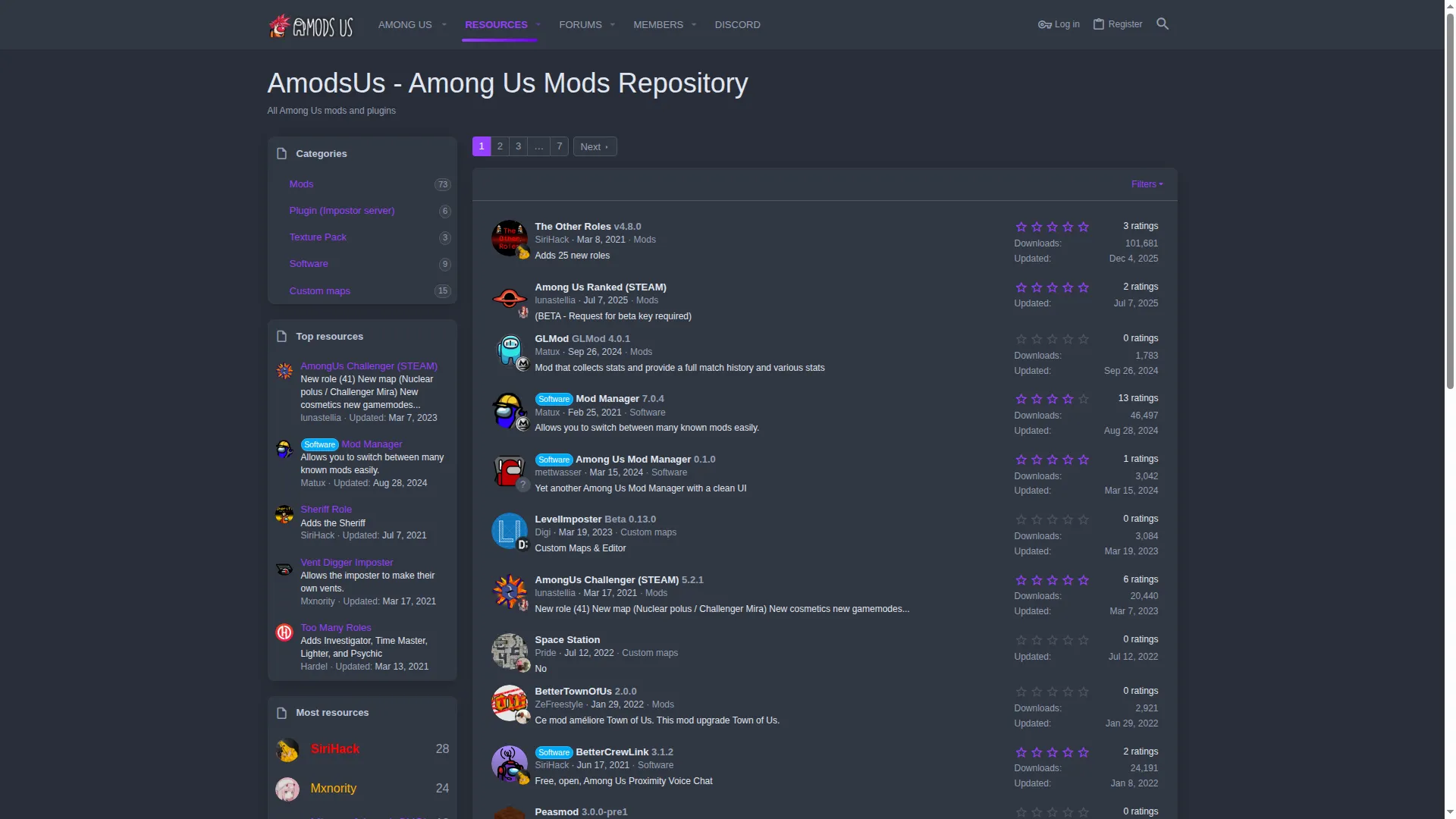Open the Peasmod resource title
Screen dimensions: 1456x819
pyautogui.click(x=557, y=812)
